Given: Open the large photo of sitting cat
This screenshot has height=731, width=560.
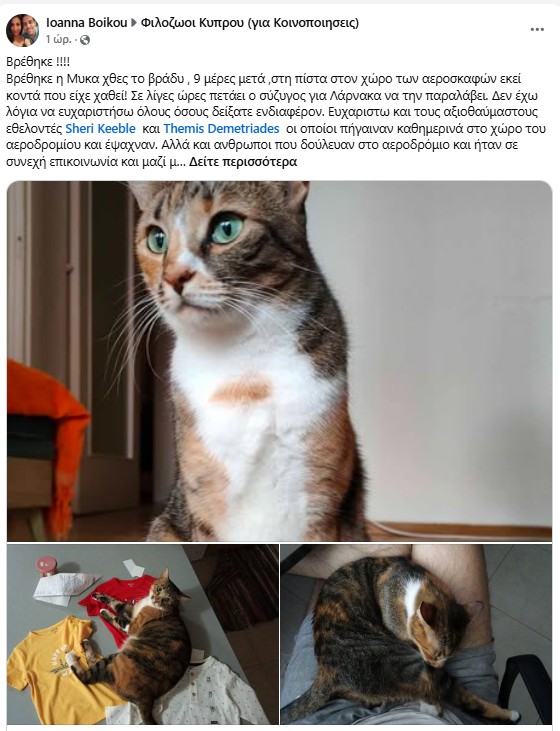Looking at the screenshot, I should (x=279, y=361).
